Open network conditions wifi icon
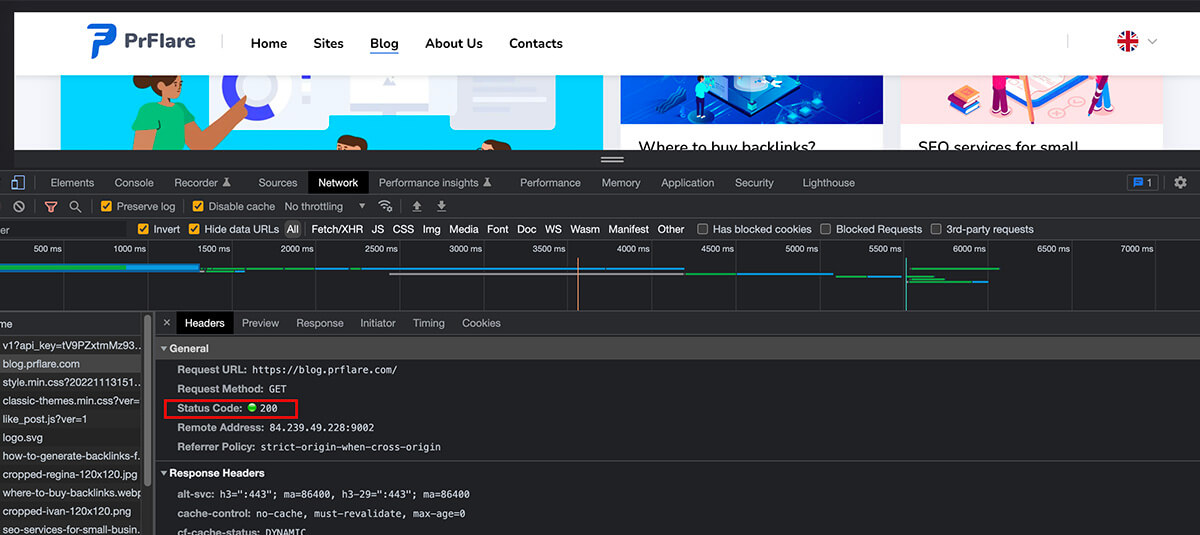The height and width of the screenshot is (535, 1200). click(x=385, y=207)
